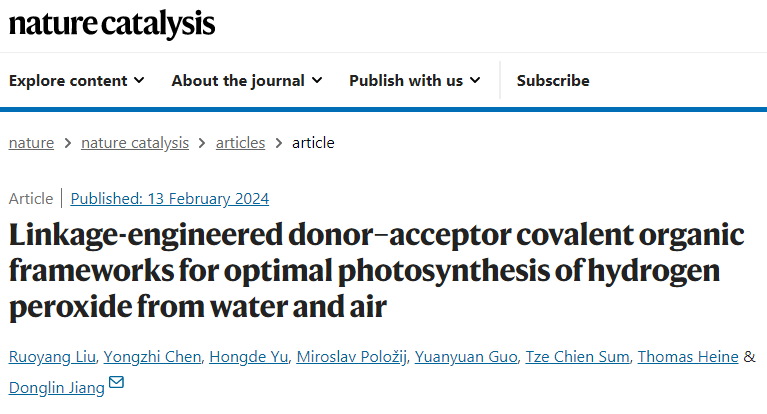Click the Subscribe link
The image size is (767, 414).
pos(553,80)
